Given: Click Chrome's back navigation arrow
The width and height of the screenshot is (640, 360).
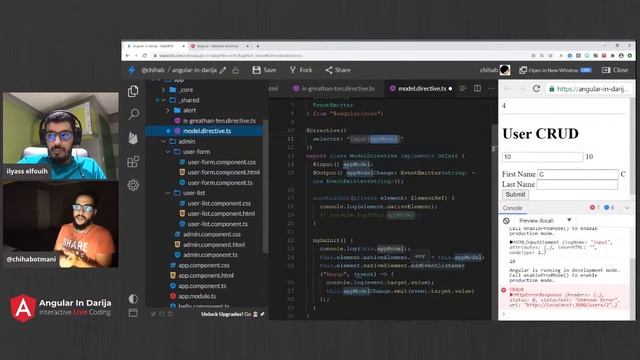Looking at the screenshot, I should pyautogui.click(x=127, y=56).
